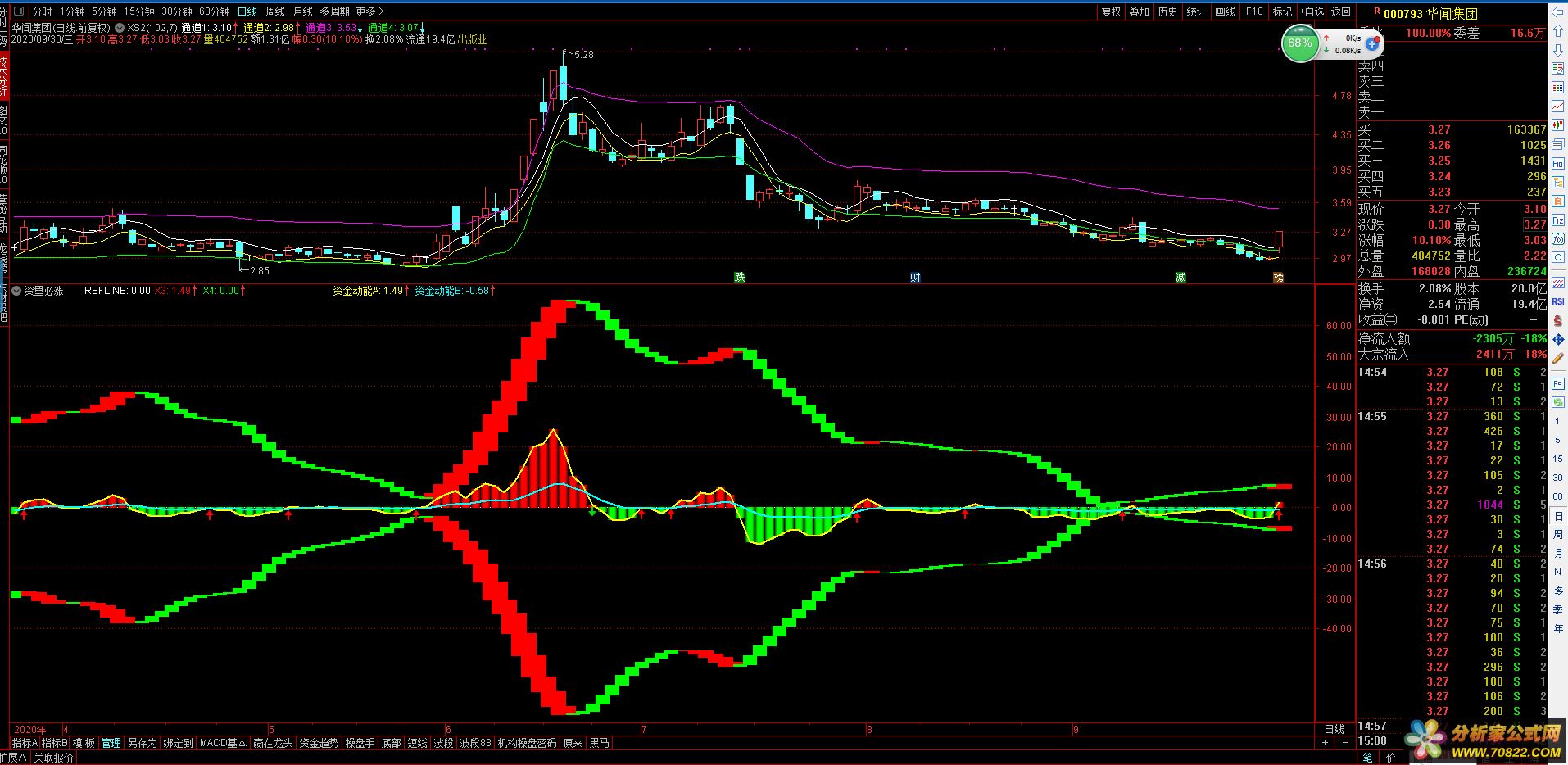1568x765 pixels.
Task: Open the F10 company info icon
Action: pyautogui.click(x=1557, y=163)
